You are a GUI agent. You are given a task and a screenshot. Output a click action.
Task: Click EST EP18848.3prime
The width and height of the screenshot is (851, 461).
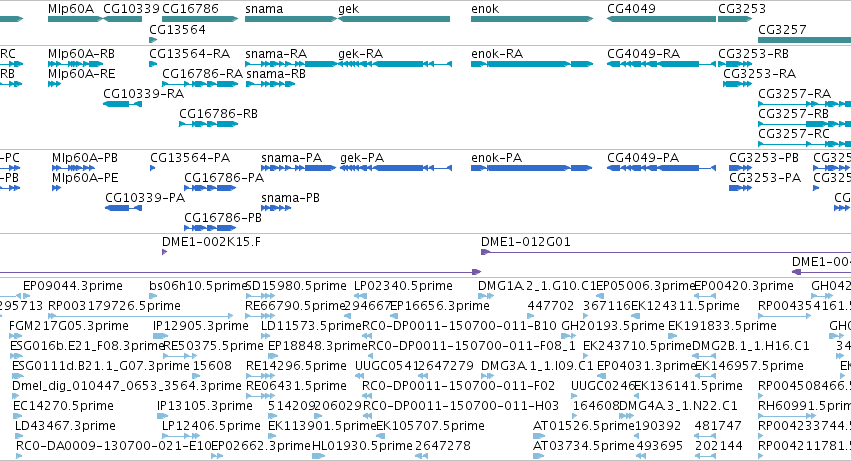tap(318, 346)
